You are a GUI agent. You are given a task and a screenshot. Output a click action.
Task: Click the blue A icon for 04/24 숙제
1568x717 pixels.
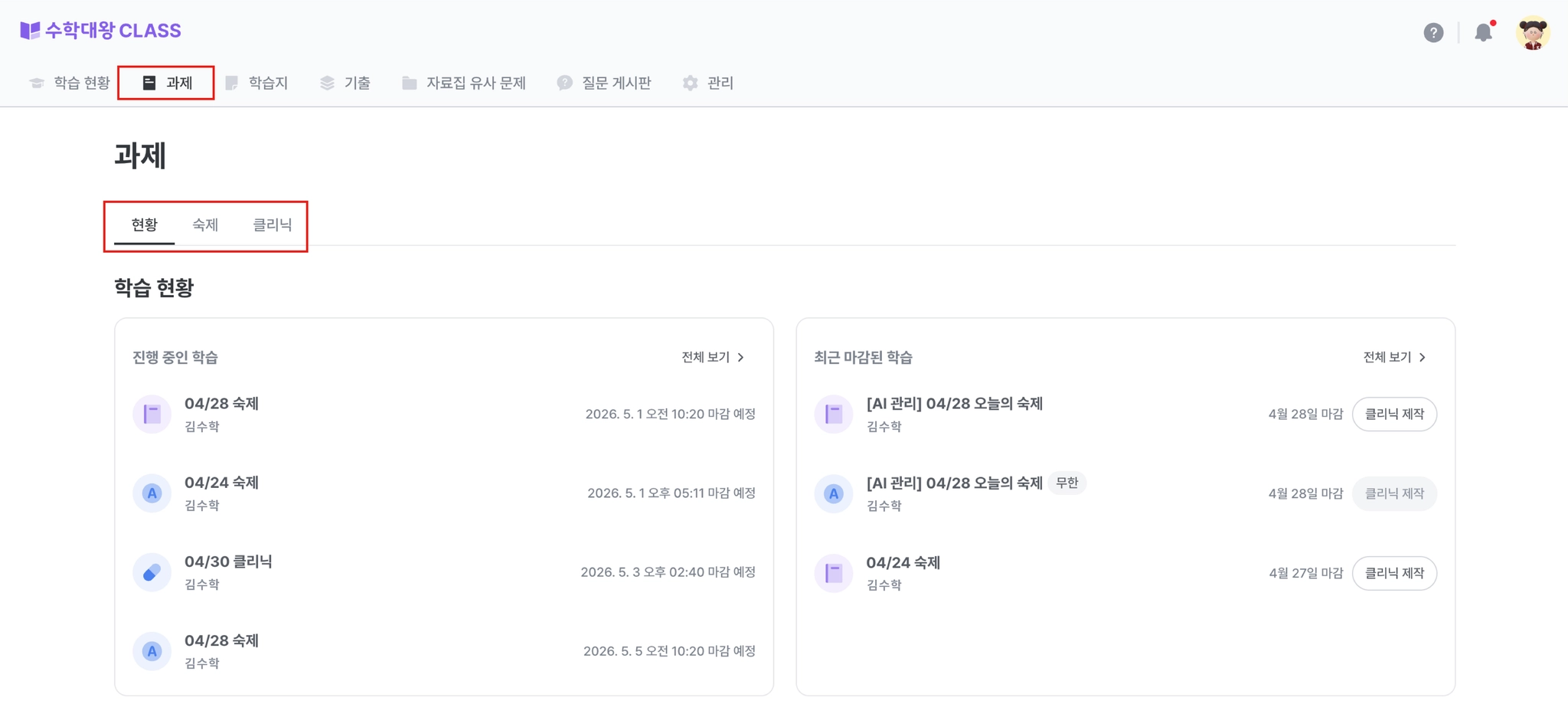click(x=152, y=493)
